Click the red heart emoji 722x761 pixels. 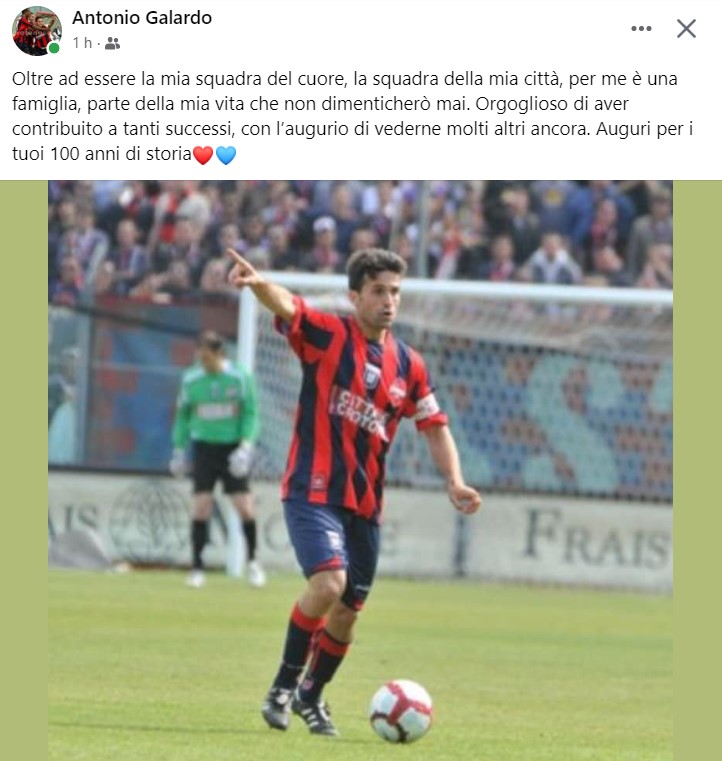pyautogui.click(x=203, y=155)
